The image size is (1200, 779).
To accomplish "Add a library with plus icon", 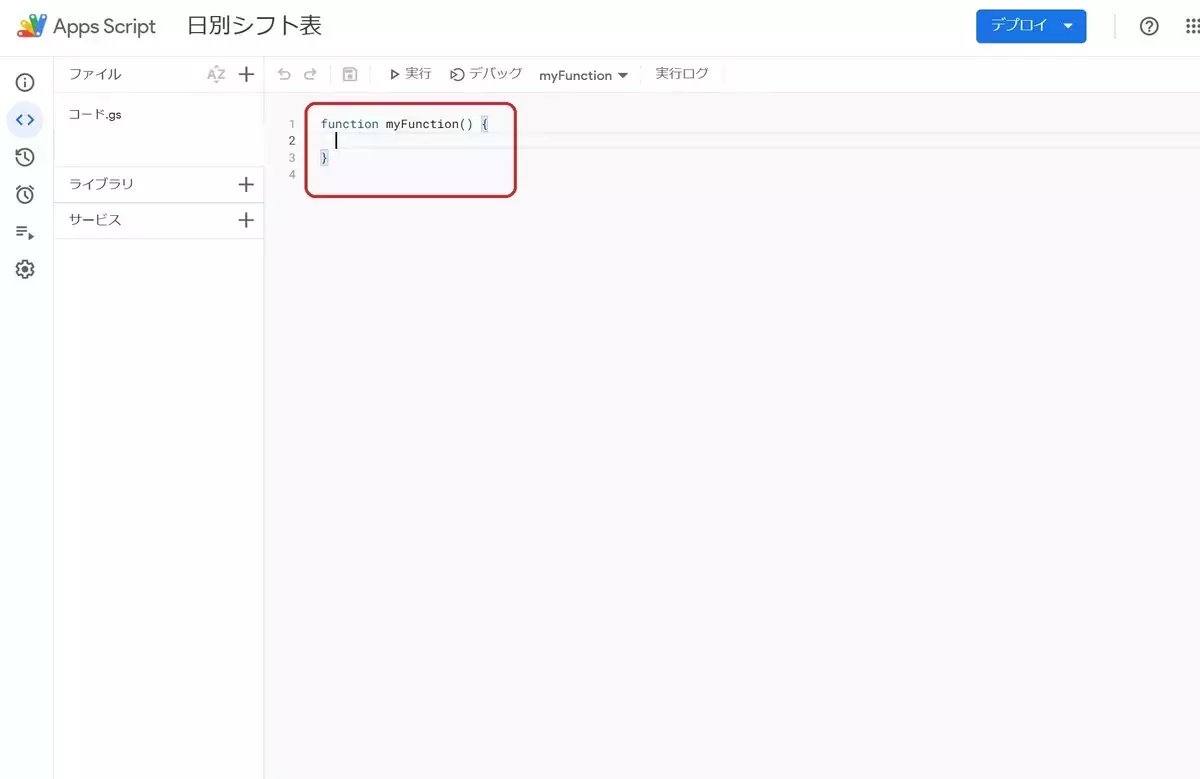I will (246, 184).
